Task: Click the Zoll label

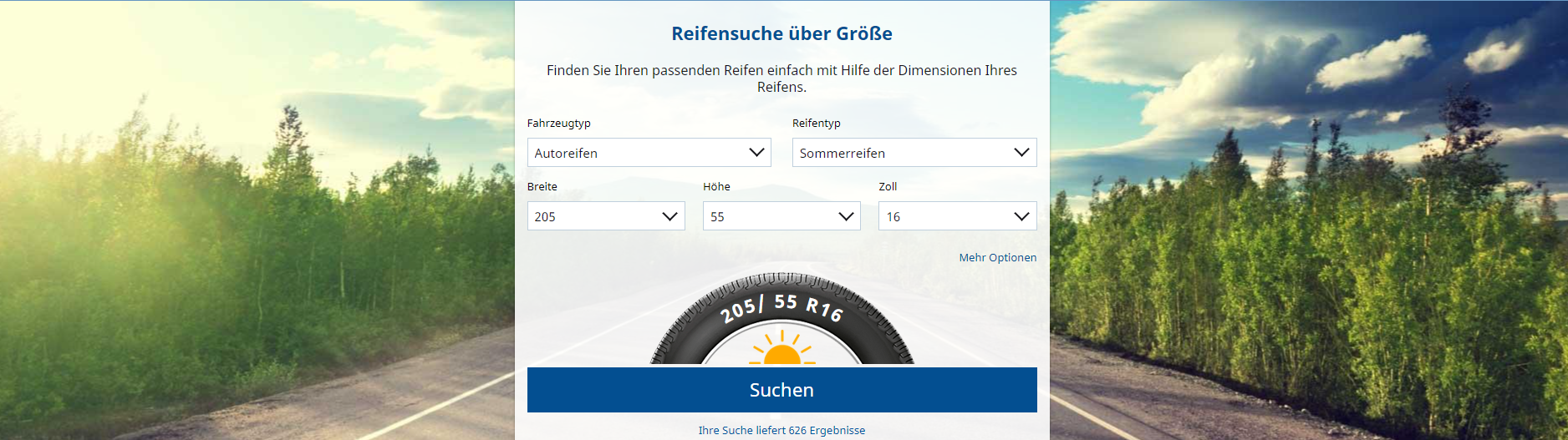Action: pyautogui.click(x=888, y=186)
